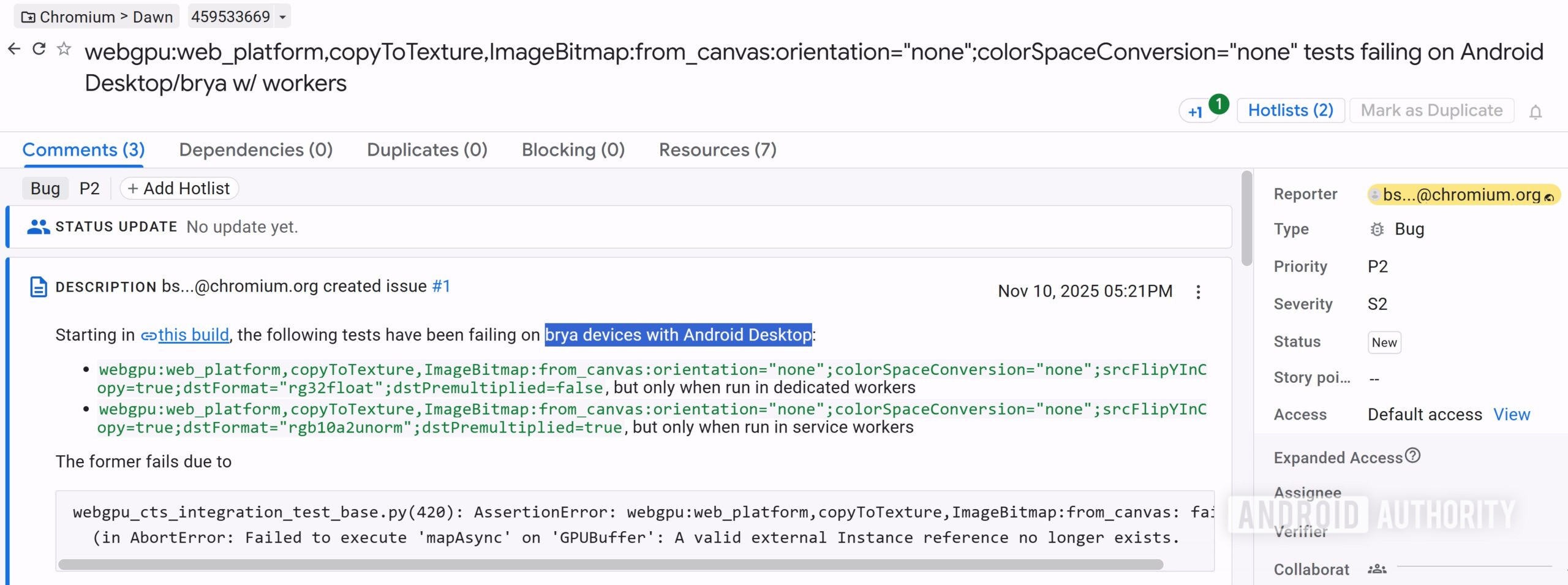
Task: Open the 'this build' link
Action: (192, 334)
